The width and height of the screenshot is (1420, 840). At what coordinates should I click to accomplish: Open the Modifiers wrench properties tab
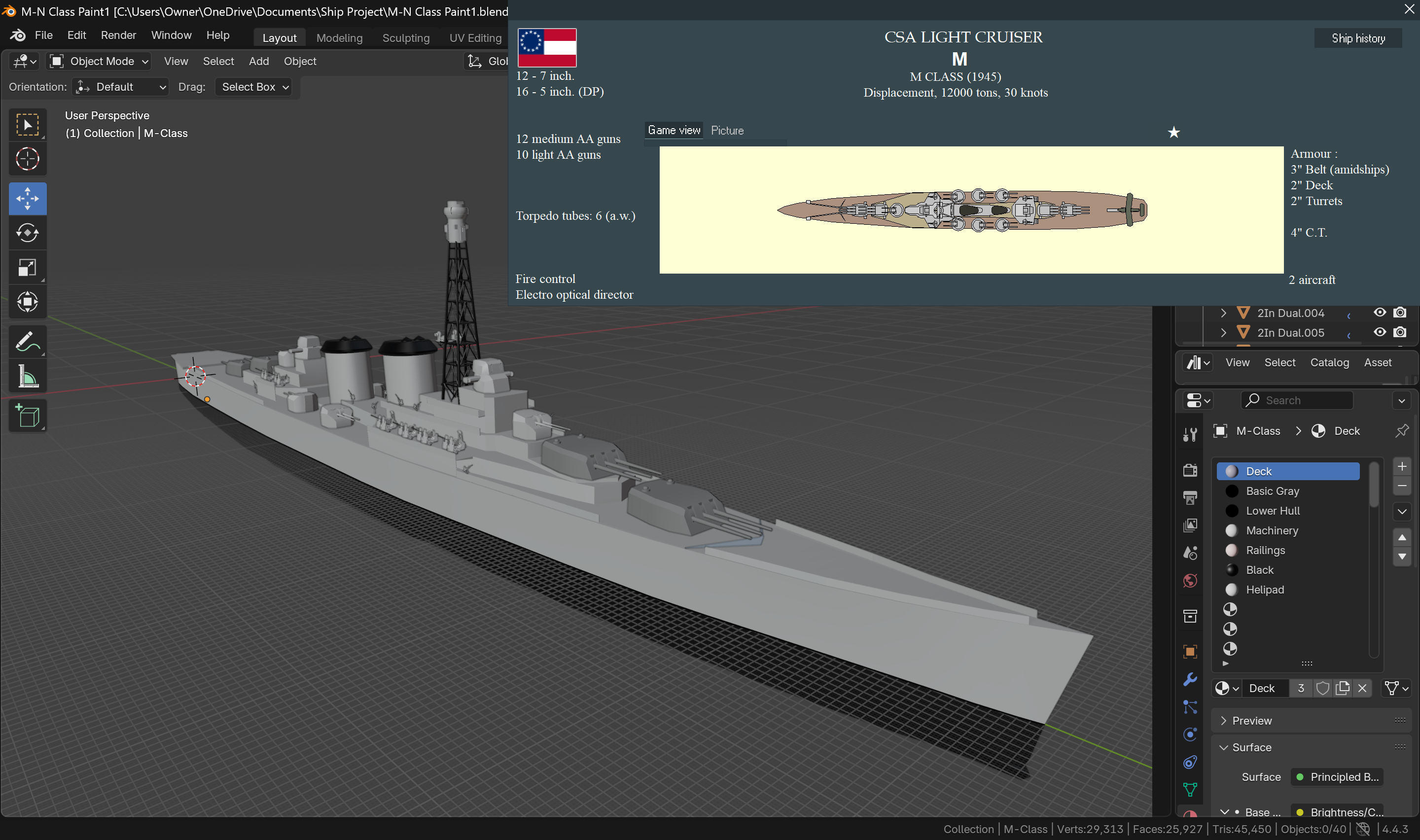click(1190, 679)
